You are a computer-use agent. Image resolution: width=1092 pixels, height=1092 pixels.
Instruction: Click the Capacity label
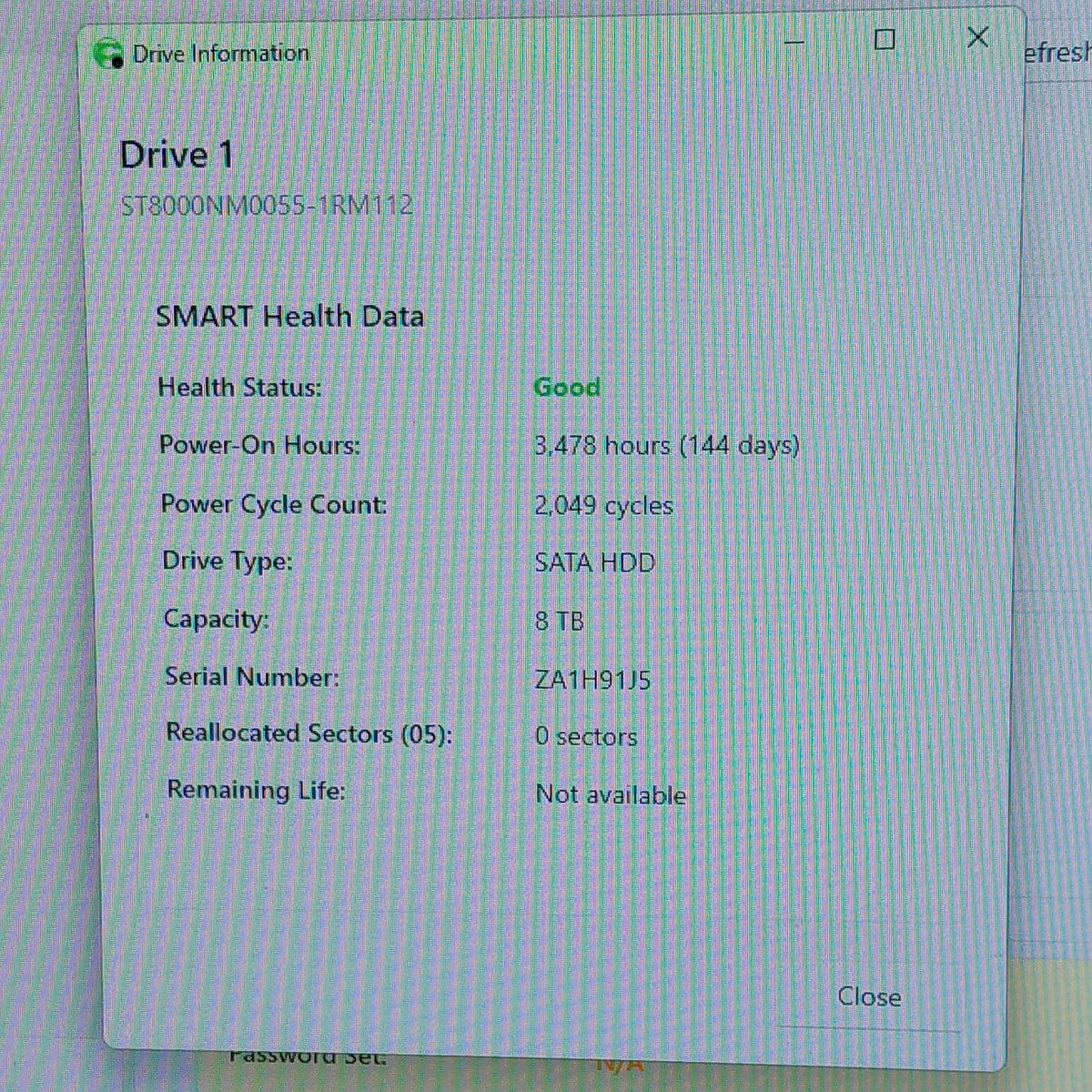(216, 619)
